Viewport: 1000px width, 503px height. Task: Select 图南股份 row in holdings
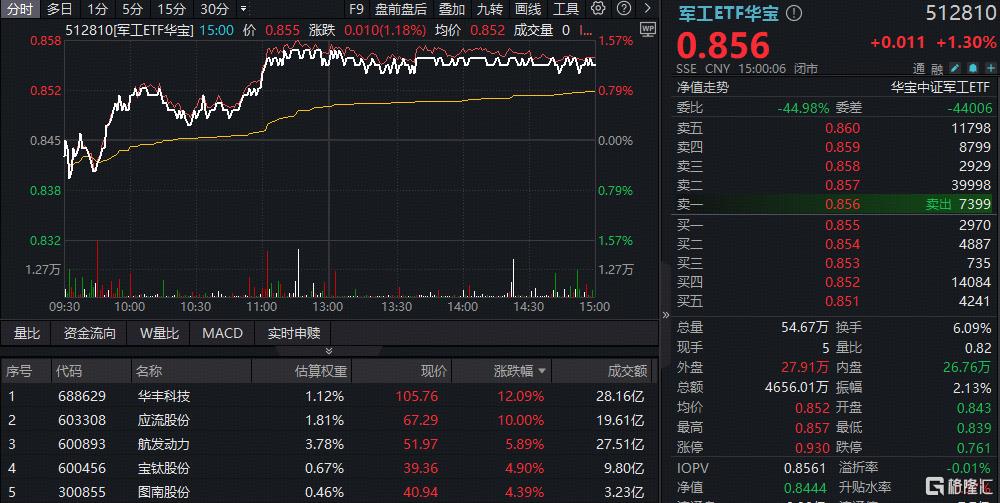(x=329, y=492)
